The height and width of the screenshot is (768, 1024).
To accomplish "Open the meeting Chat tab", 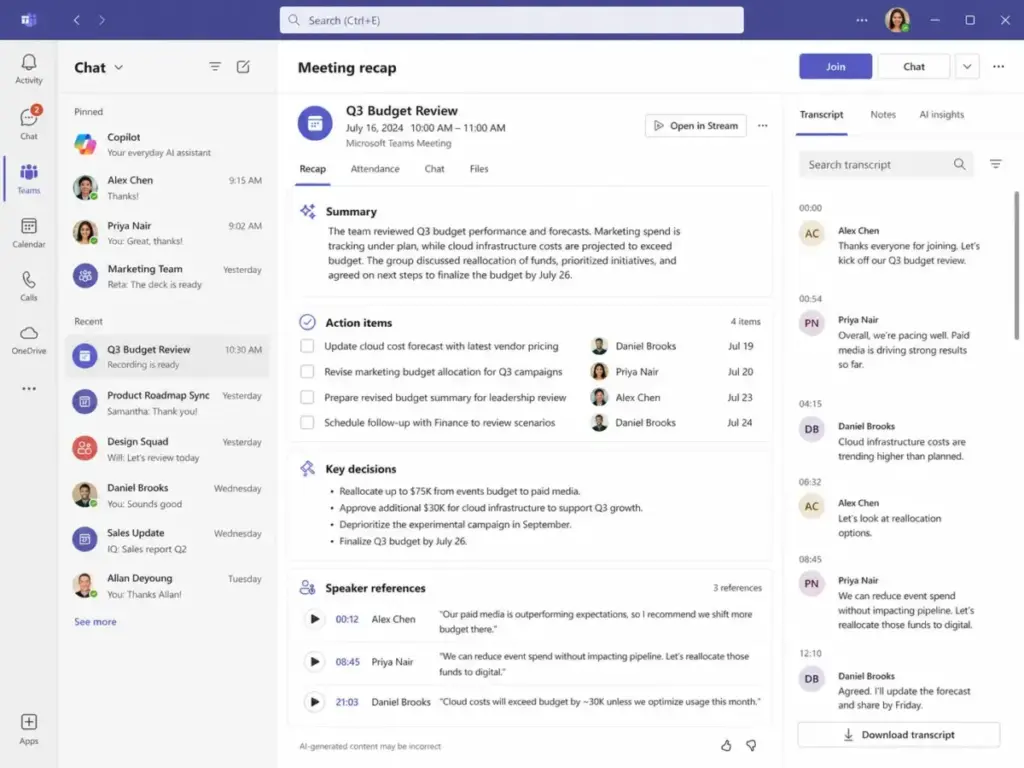I will [x=434, y=168].
